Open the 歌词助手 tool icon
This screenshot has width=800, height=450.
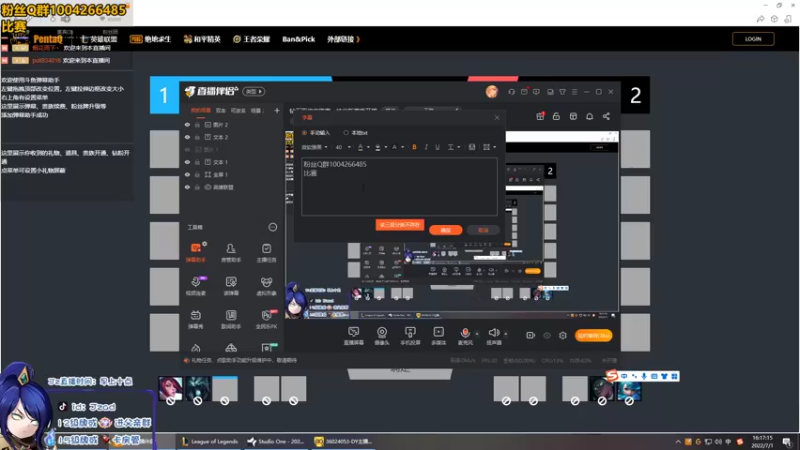(231, 319)
